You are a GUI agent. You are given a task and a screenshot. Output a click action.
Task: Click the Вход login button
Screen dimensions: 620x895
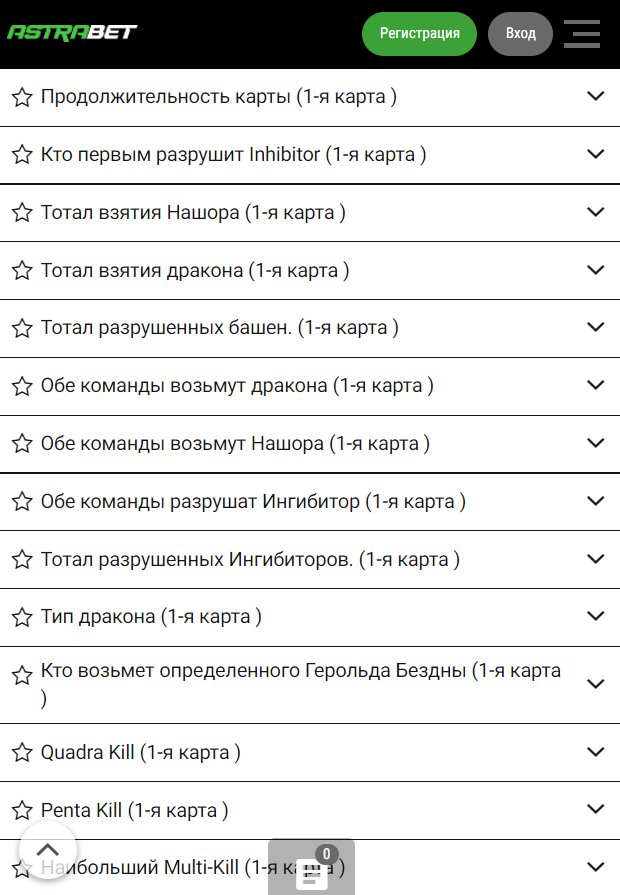pos(520,33)
